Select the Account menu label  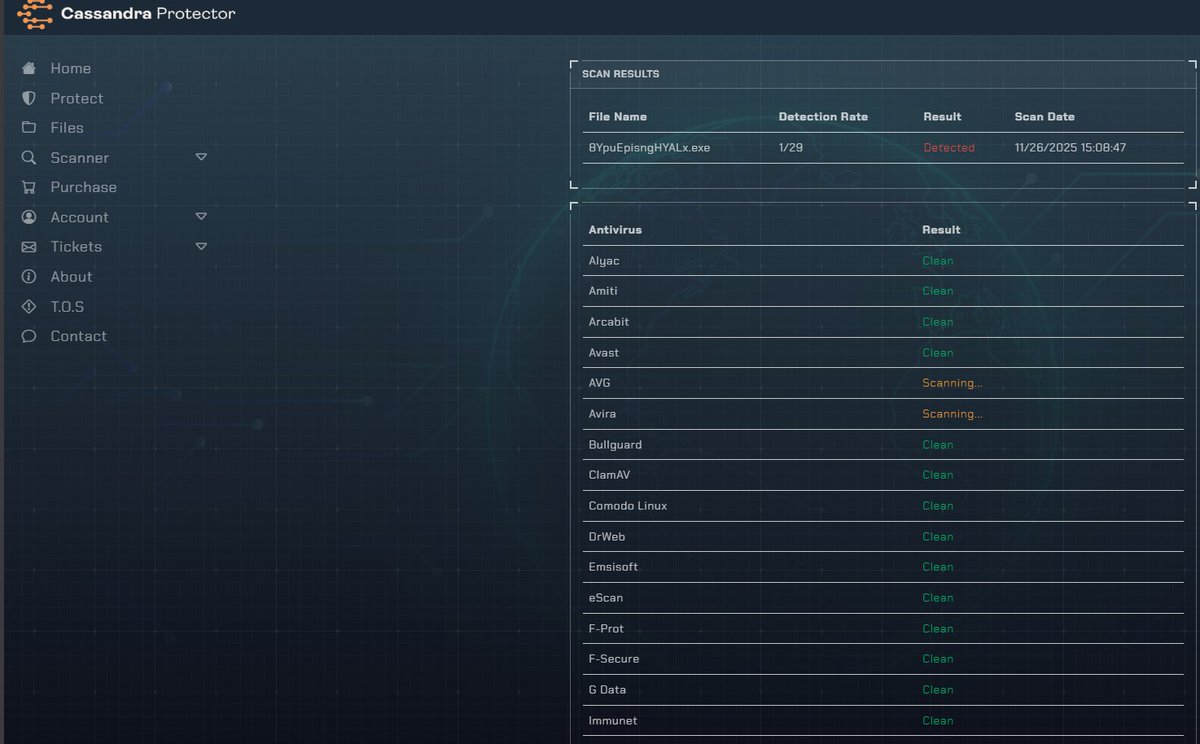[x=80, y=217]
